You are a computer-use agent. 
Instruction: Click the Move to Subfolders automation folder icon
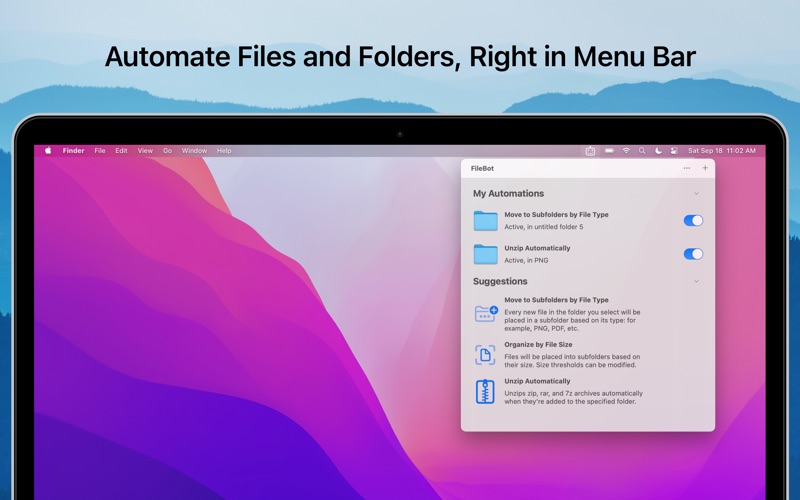[485, 221]
